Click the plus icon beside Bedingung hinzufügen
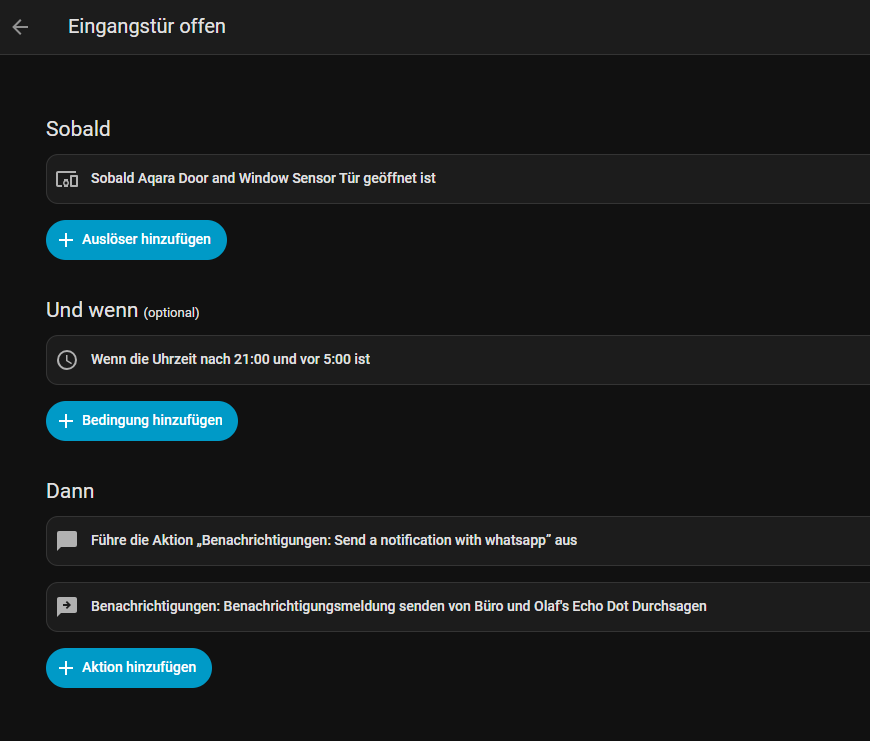This screenshot has width=870, height=741. (66, 421)
